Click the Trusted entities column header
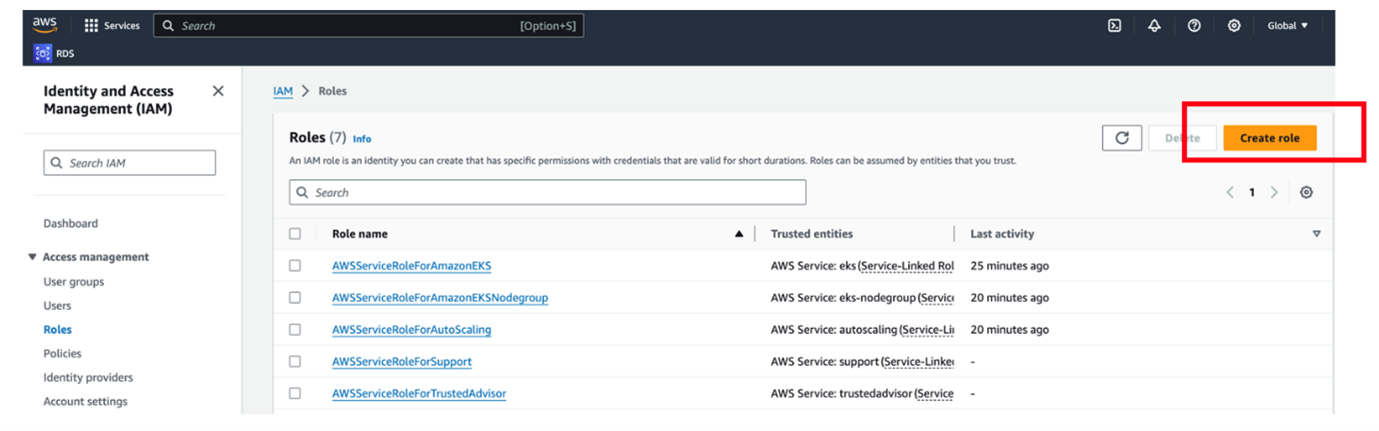Viewport: 1379px width, 431px height. tap(812, 234)
